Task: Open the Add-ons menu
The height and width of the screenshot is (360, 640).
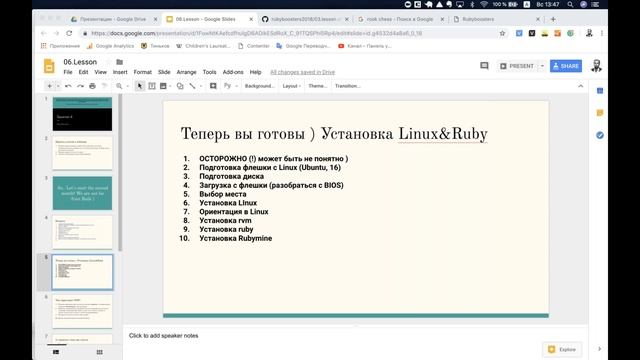Action: coord(233,72)
